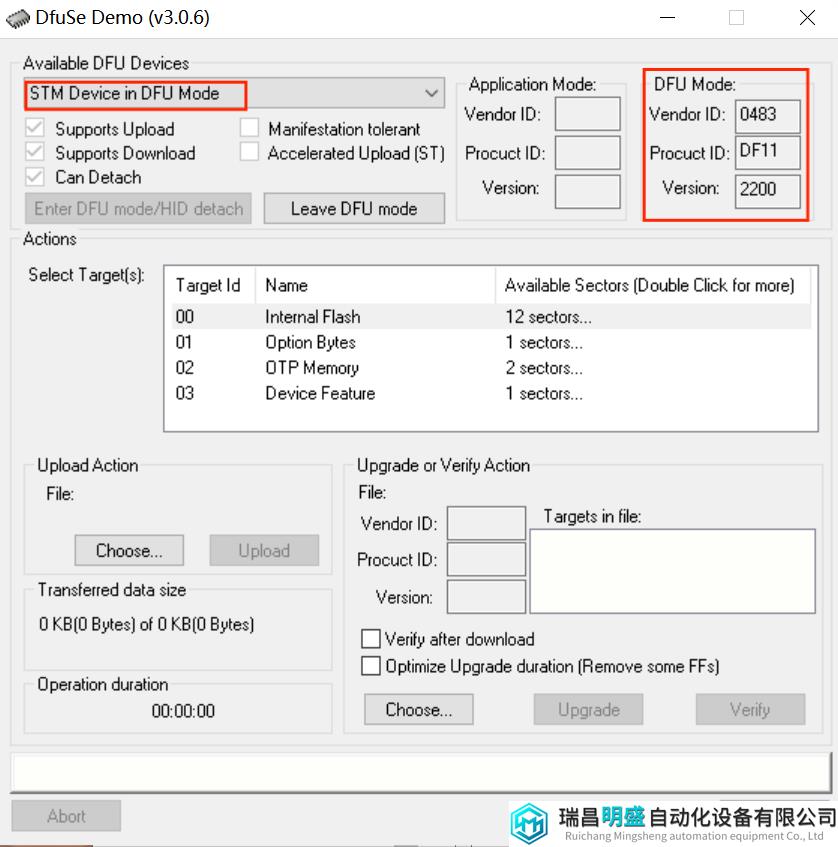Image resolution: width=838 pixels, height=847 pixels.
Task: Select the Device Feature target row
Action: 491,393
